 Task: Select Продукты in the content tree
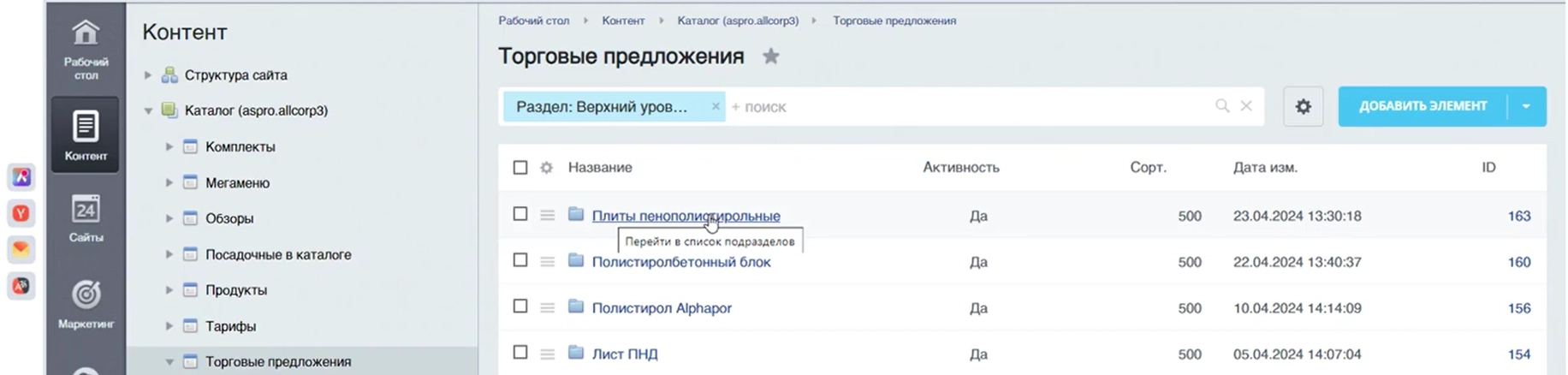tap(236, 290)
